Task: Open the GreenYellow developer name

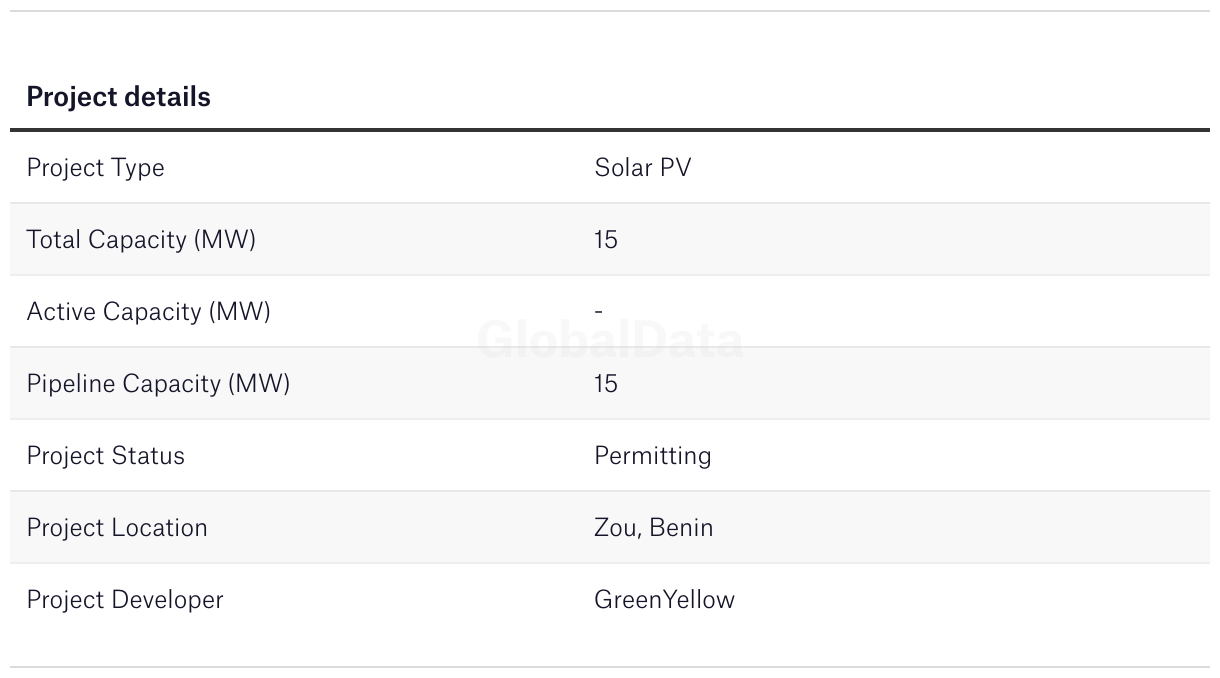Action: click(664, 600)
